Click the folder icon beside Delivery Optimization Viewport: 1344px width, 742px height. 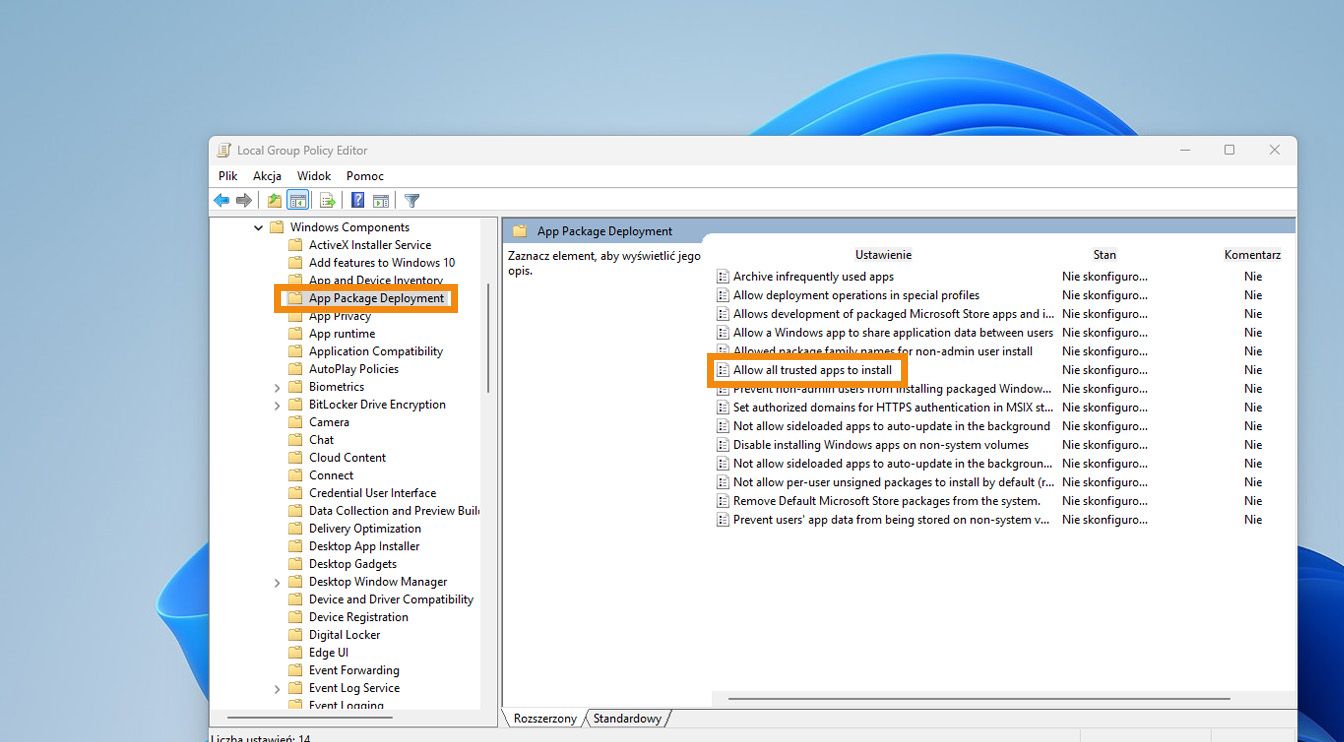295,529
